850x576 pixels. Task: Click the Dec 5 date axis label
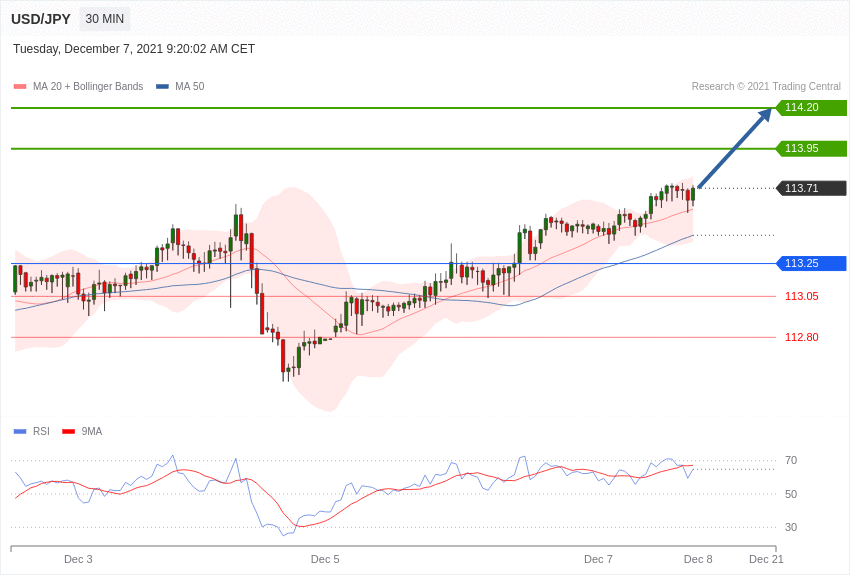(x=325, y=559)
